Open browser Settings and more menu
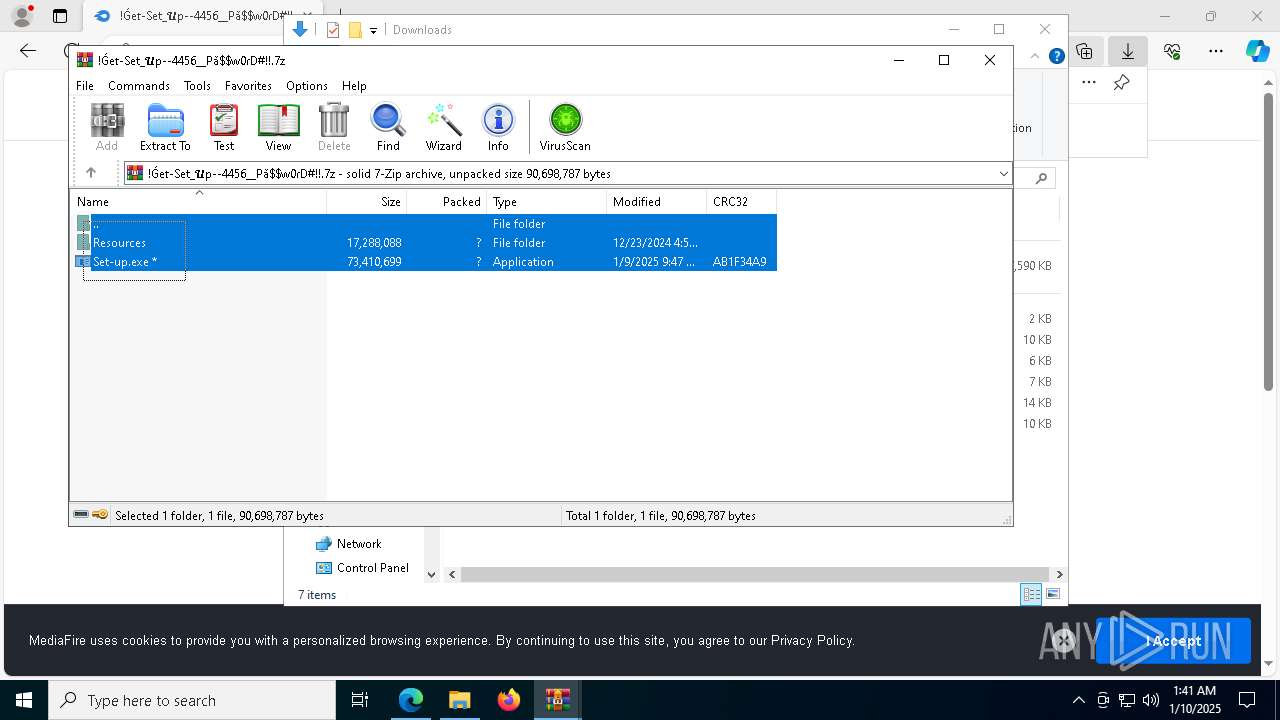The image size is (1280, 720). (1216, 51)
